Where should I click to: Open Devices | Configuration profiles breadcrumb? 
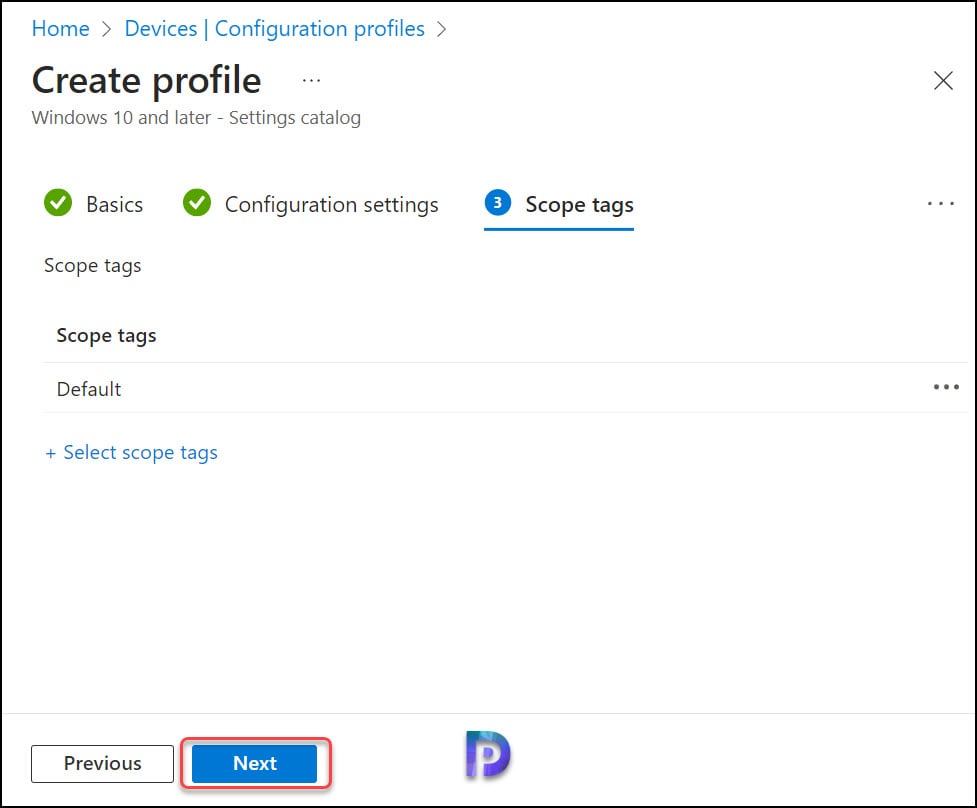click(274, 29)
